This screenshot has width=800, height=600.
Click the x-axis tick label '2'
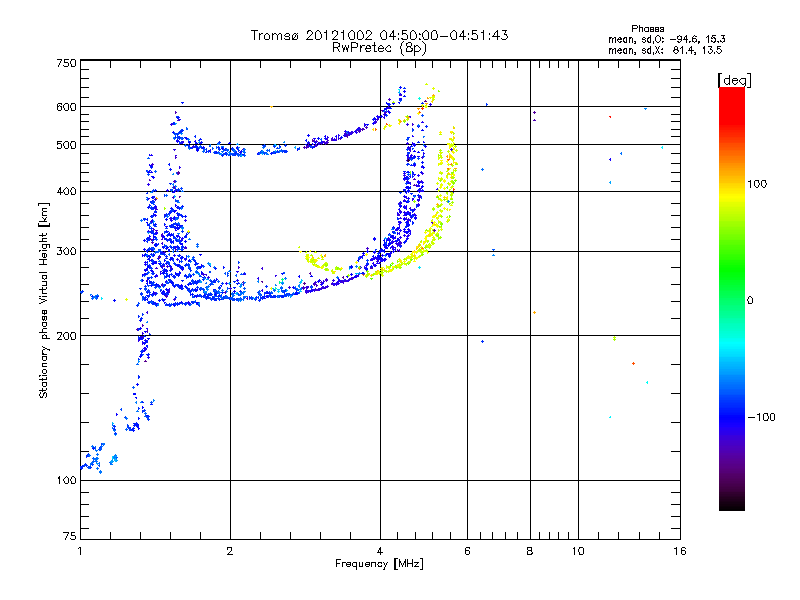pos(230,551)
